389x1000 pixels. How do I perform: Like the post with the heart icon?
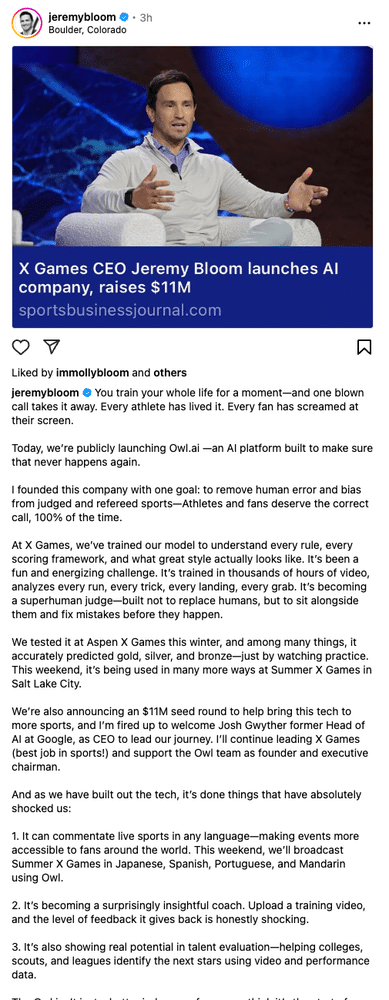tap(21, 347)
